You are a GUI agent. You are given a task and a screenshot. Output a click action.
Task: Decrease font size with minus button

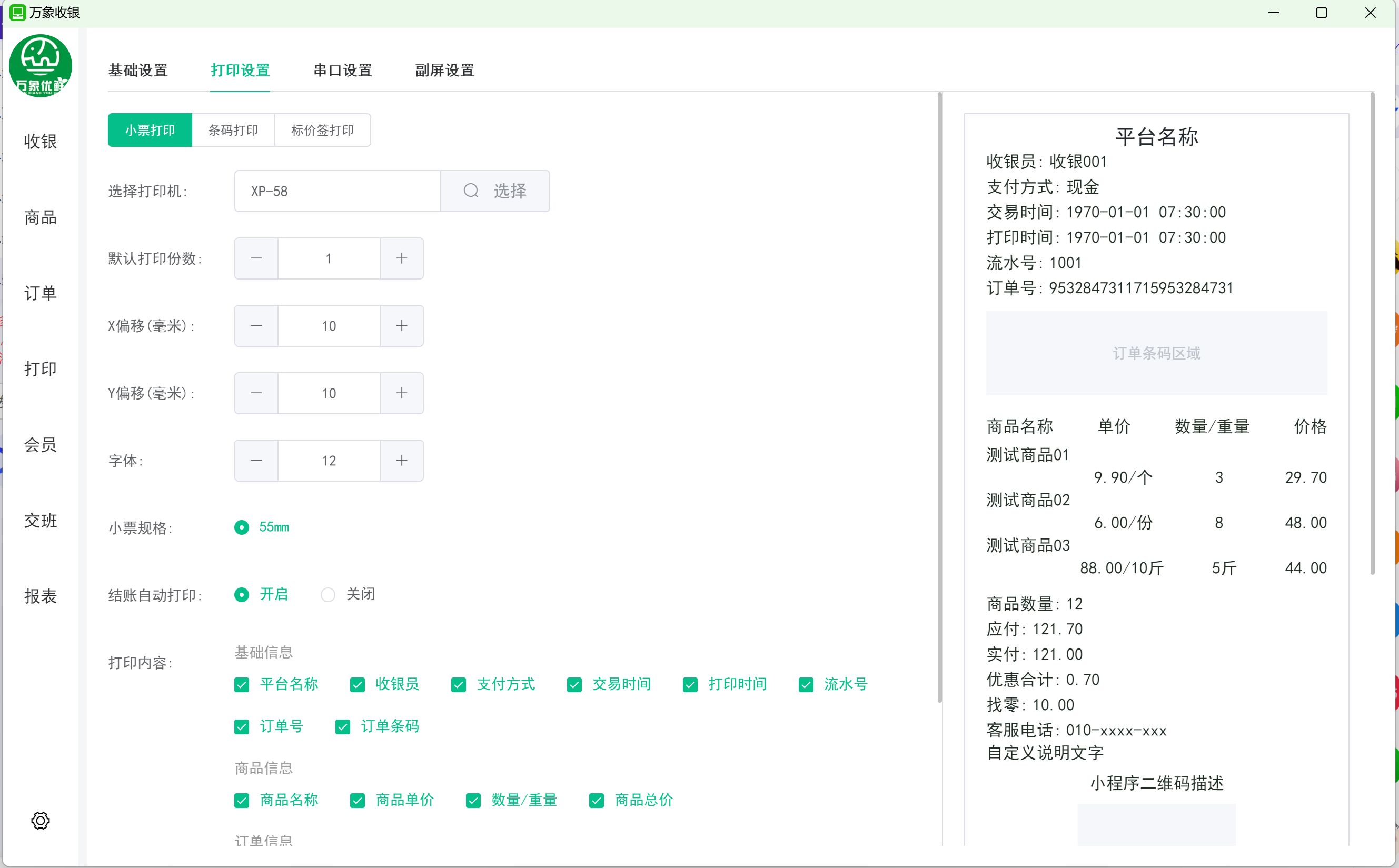(256, 461)
